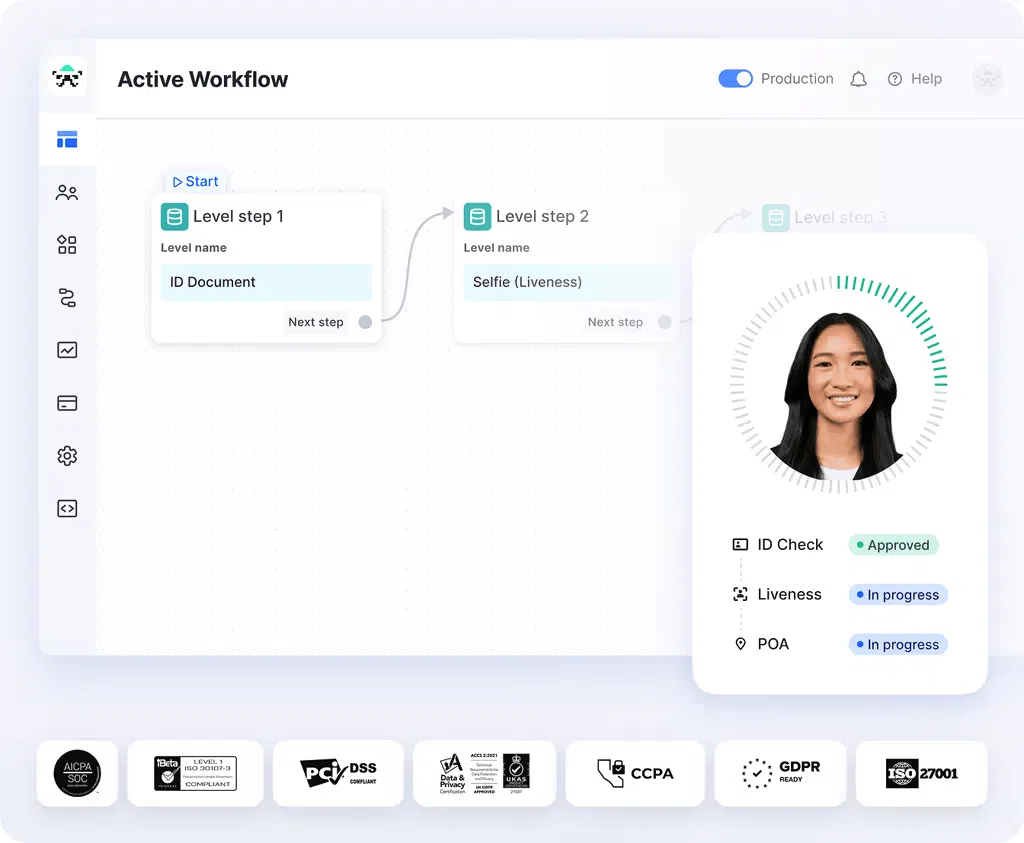
Task: Open the workflow route icon in sidebar
Action: pyautogui.click(x=67, y=298)
